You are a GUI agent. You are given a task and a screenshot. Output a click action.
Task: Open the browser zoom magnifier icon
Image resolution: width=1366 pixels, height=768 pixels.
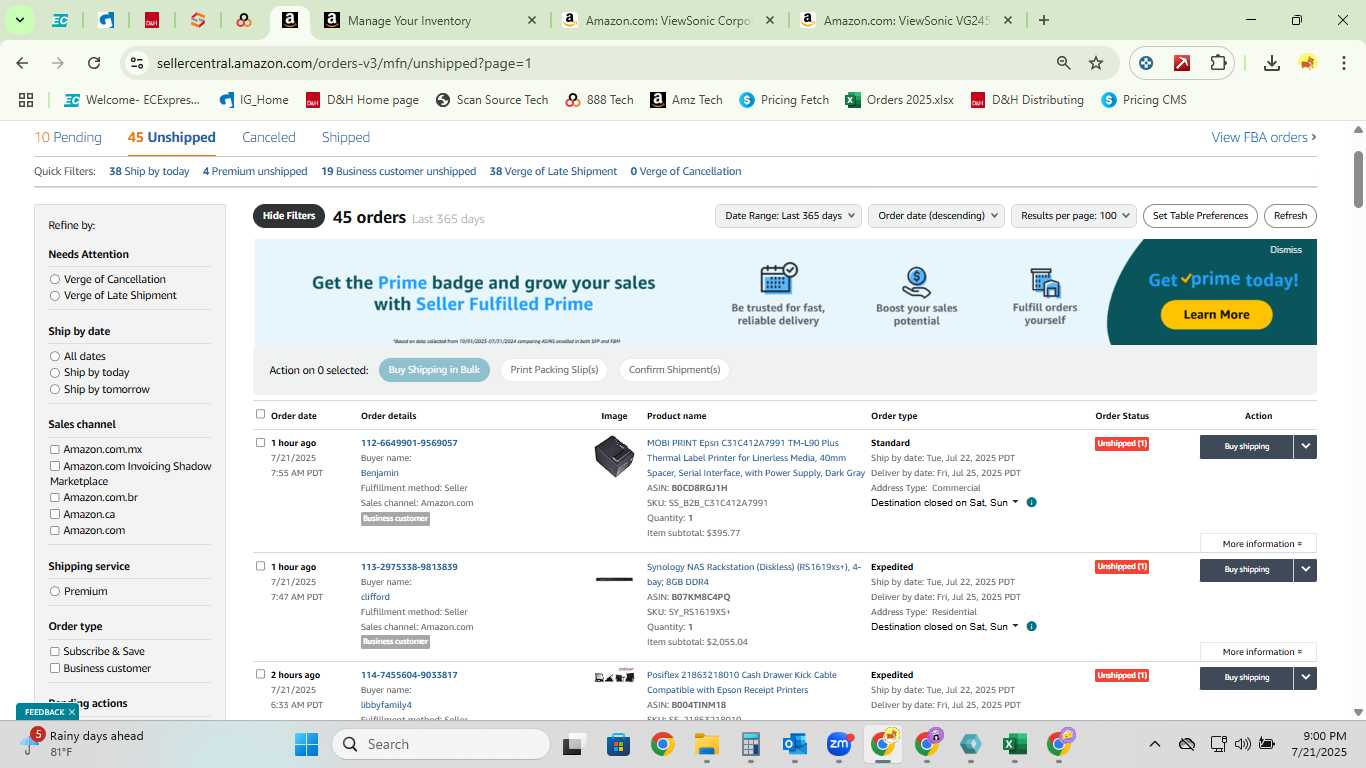coord(1064,63)
